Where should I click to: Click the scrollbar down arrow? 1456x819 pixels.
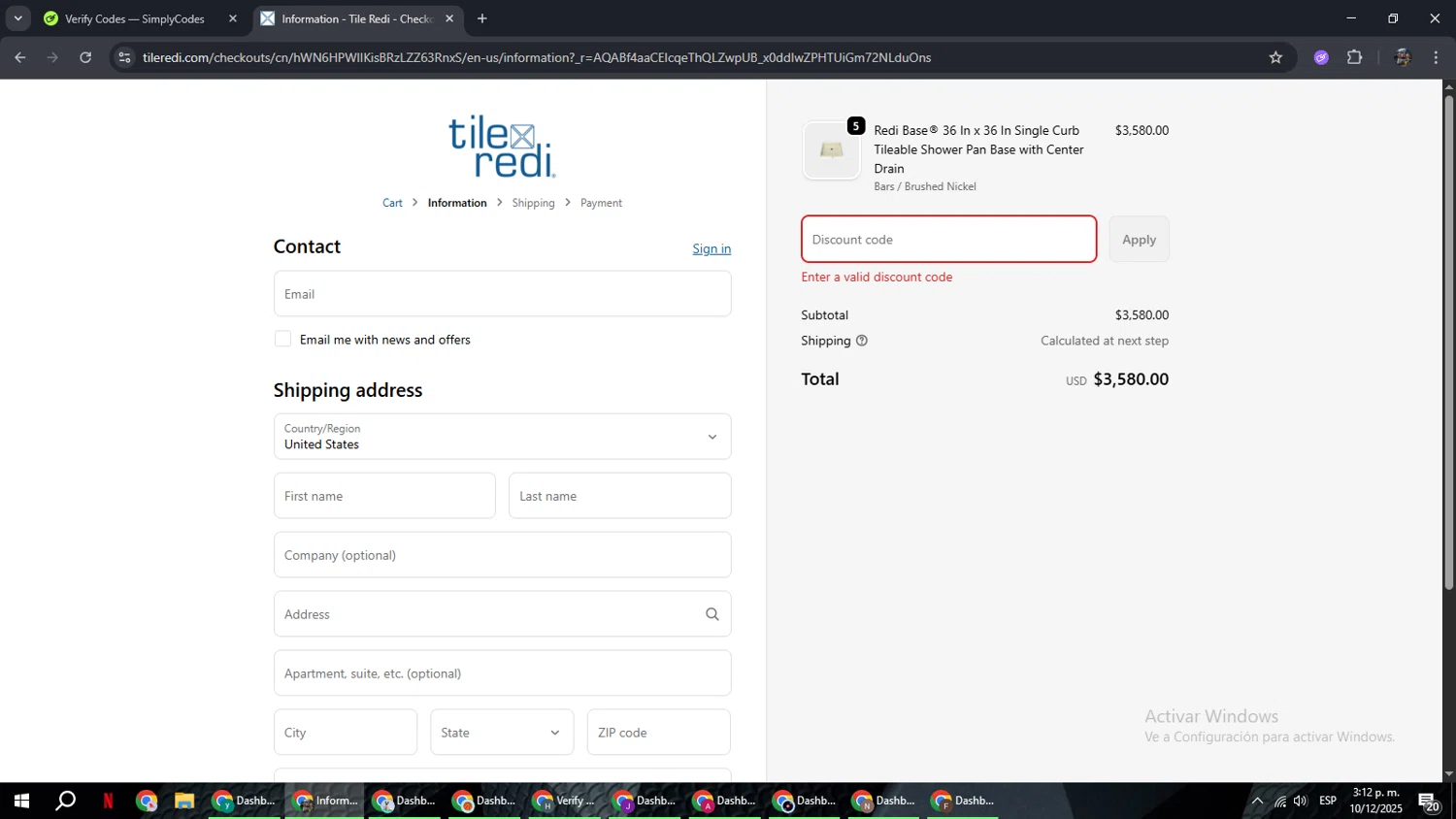coord(1448,774)
